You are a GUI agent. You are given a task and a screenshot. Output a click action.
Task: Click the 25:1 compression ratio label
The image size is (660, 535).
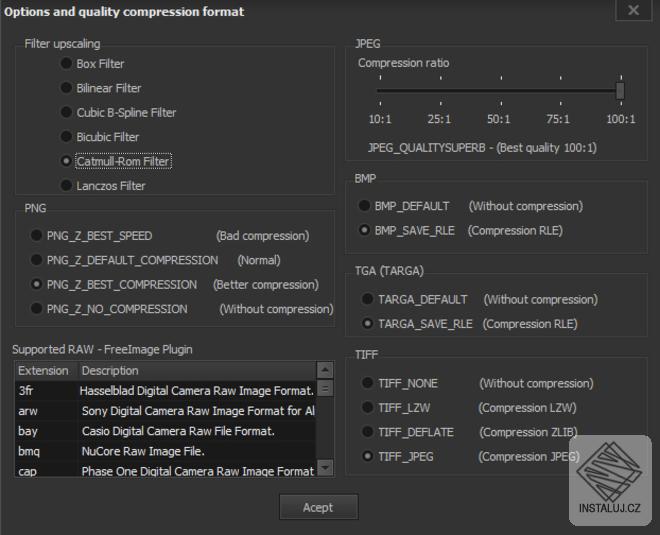coord(439,119)
